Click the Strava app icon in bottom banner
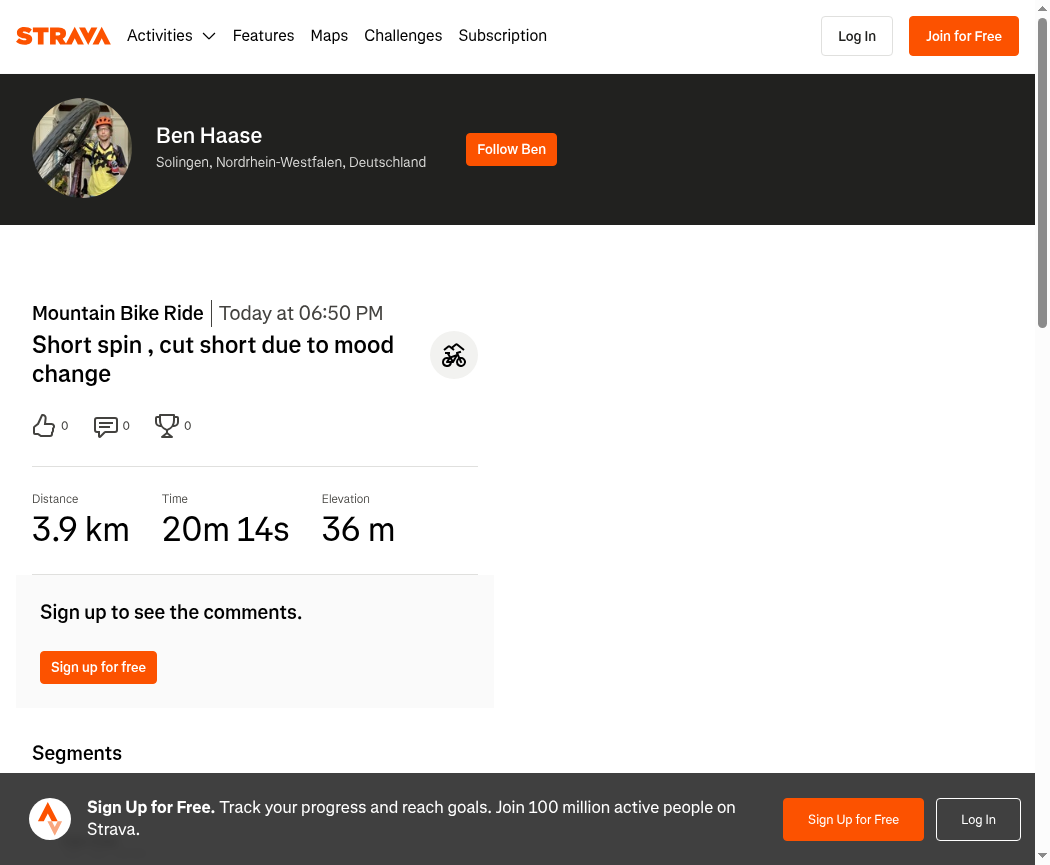Screen dimensions: 1050x865 click(50, 819)
